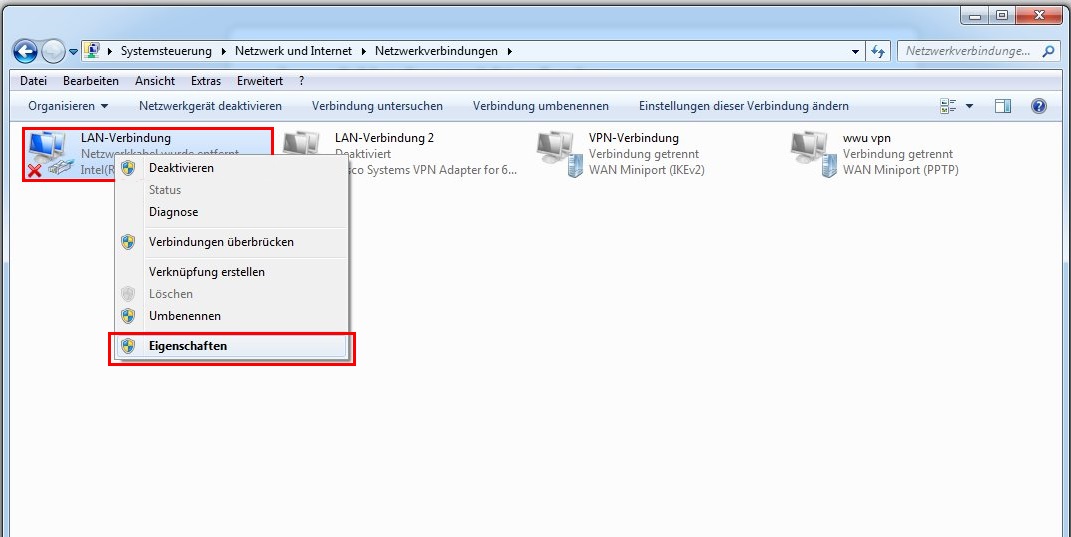Open the Extras menu
The width and height of the screenshot is (1071, 537).
[206, 81]
